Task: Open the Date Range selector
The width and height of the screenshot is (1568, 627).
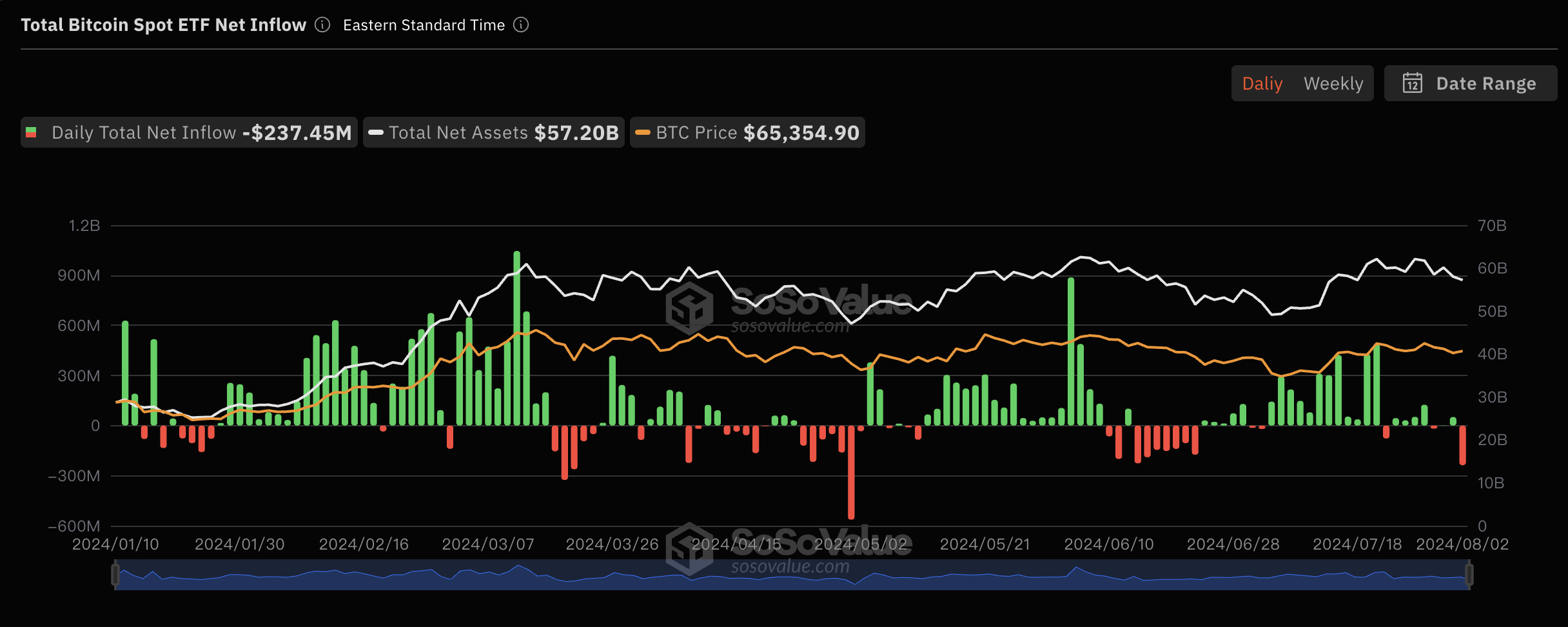Action: point(1471,83)
